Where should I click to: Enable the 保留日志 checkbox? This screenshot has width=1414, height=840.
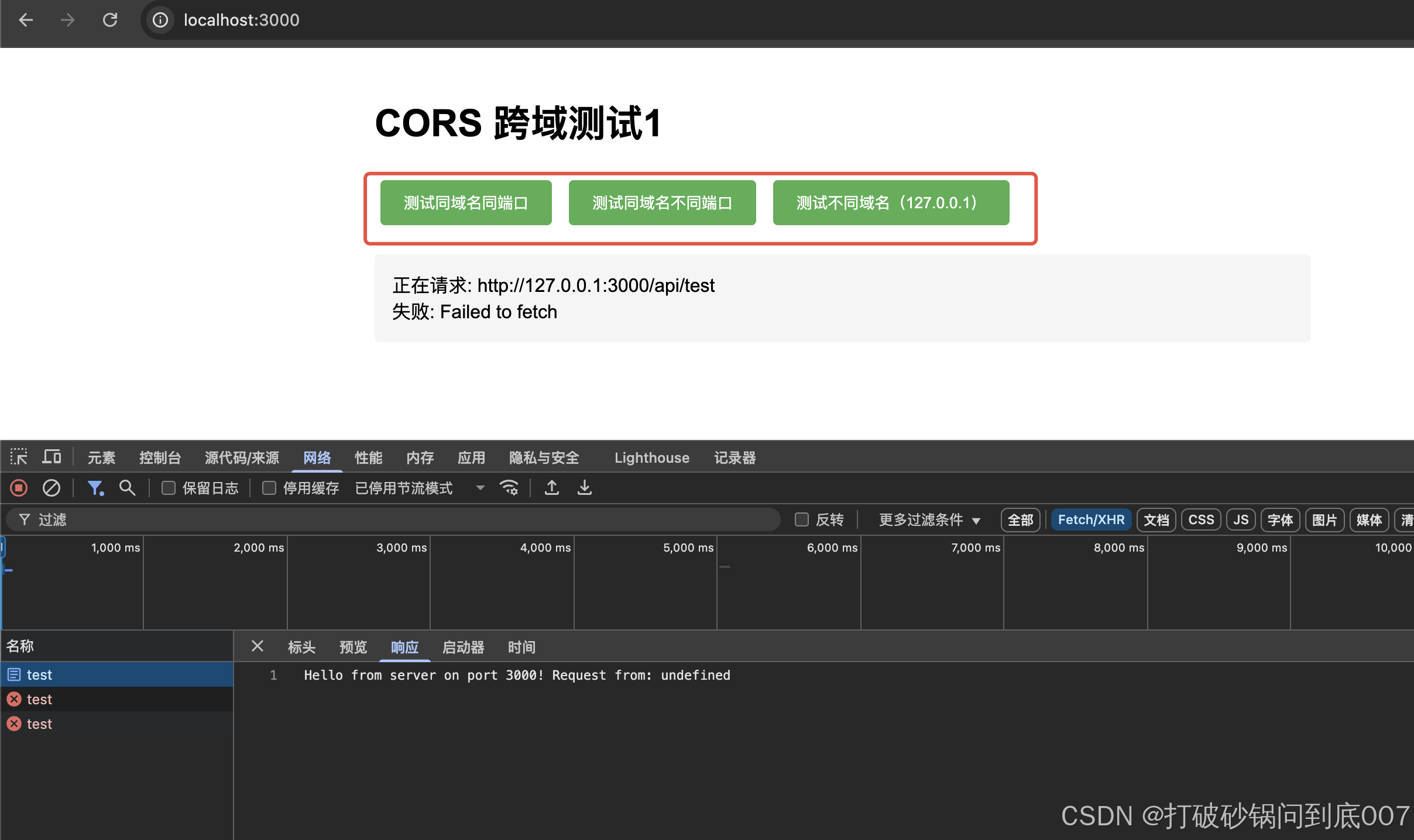point(169,488)
